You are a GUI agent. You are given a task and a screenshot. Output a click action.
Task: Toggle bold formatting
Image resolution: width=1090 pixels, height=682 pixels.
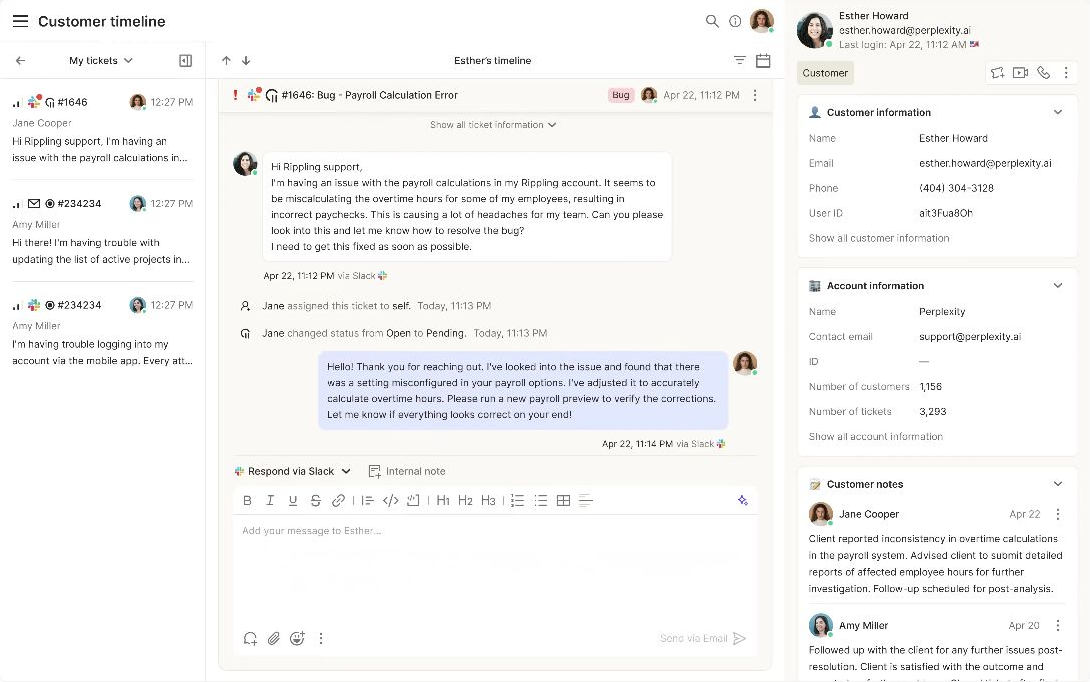[247, 501]
